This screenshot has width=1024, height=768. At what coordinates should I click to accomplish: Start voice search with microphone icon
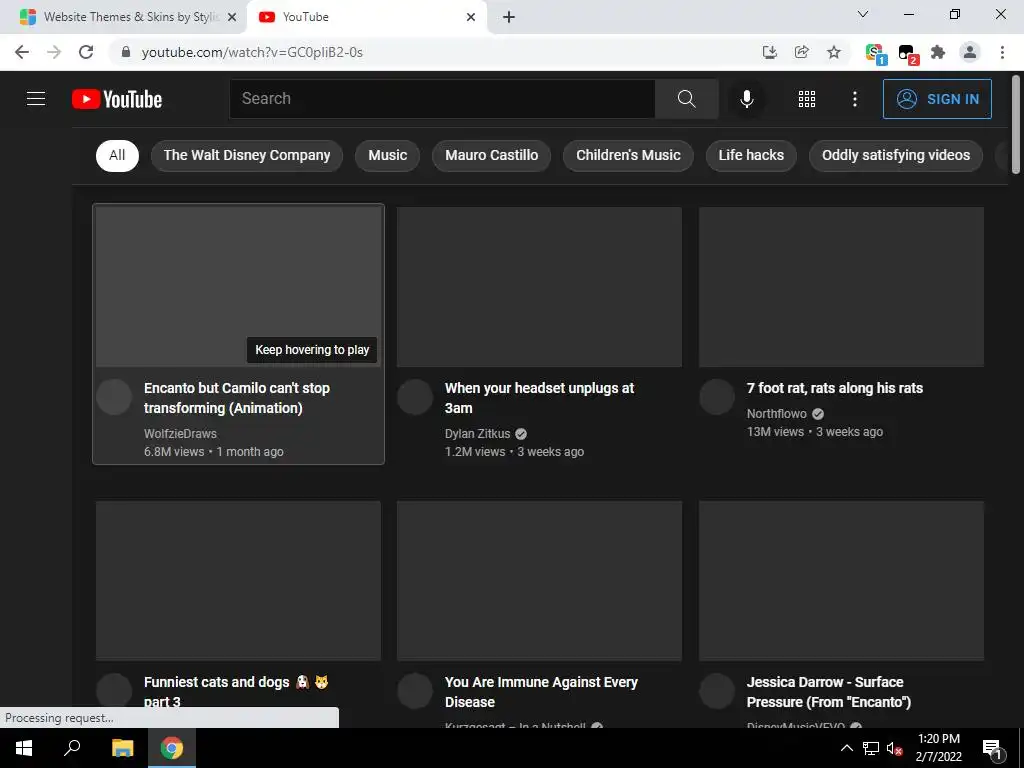click(x=746, y=99)
